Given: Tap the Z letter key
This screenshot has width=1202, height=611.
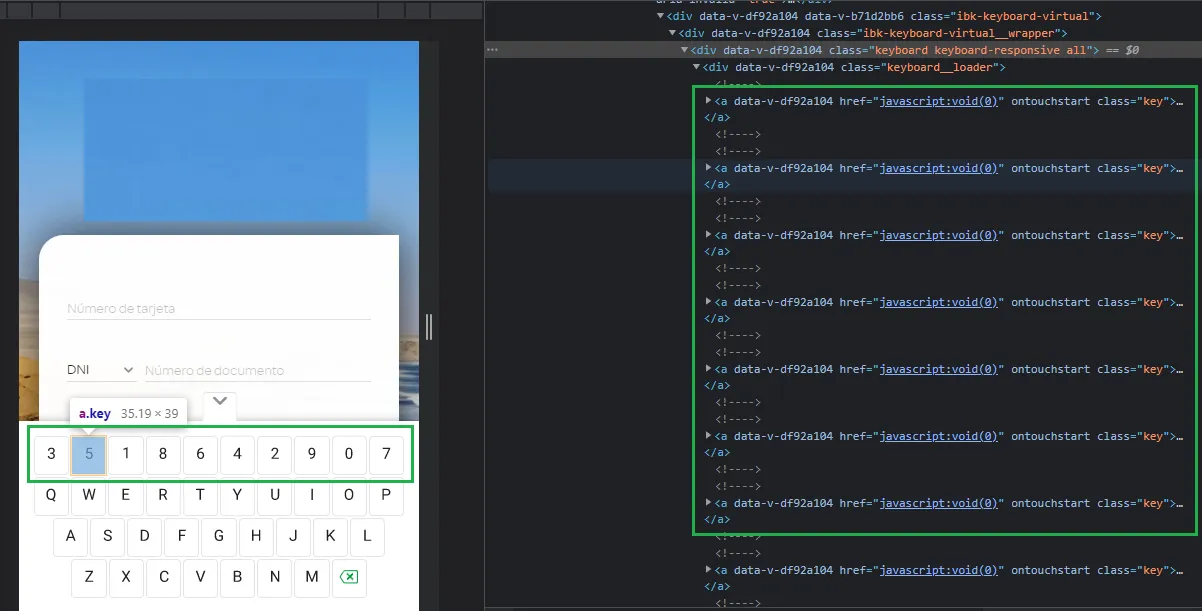Looking at the screenshot, I should click(89, 577).
